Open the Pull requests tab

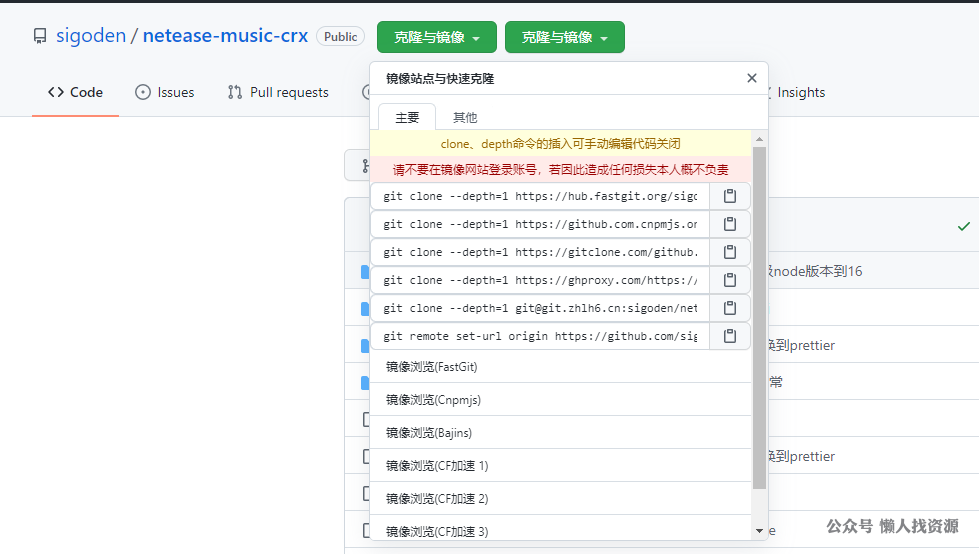[278, 92]
